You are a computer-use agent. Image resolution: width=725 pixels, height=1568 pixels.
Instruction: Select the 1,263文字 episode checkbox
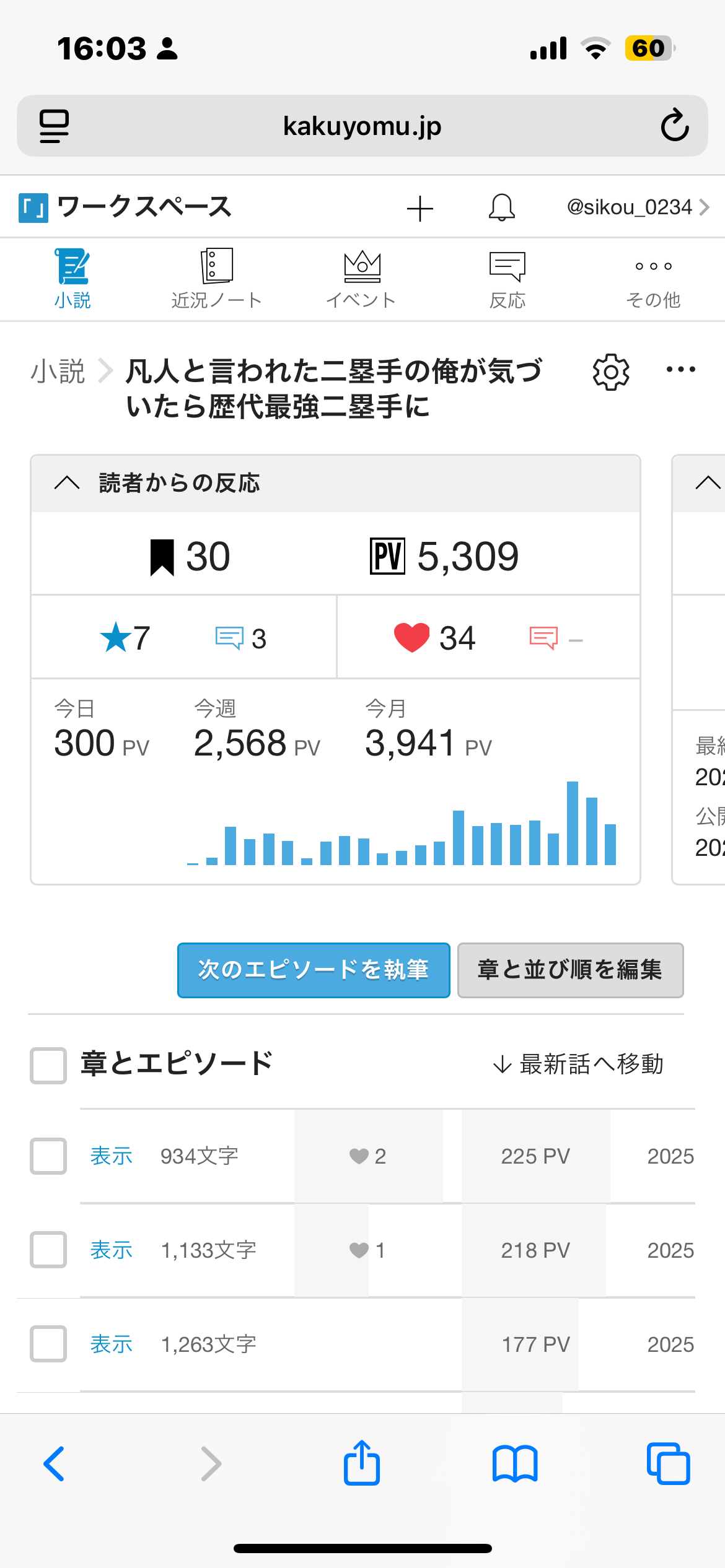coord(48,1344)
